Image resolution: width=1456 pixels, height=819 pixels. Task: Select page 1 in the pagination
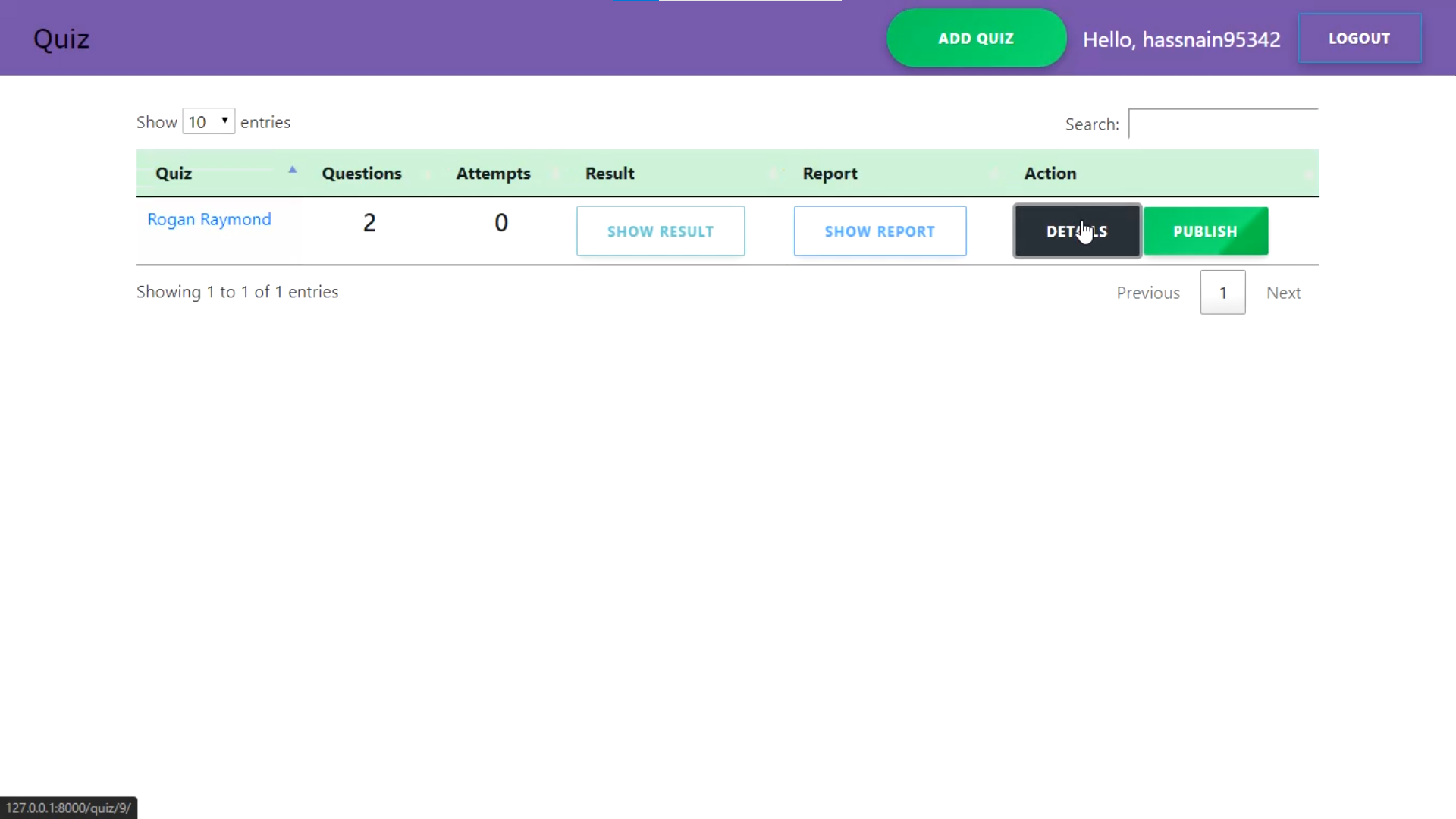[1222, 293]
